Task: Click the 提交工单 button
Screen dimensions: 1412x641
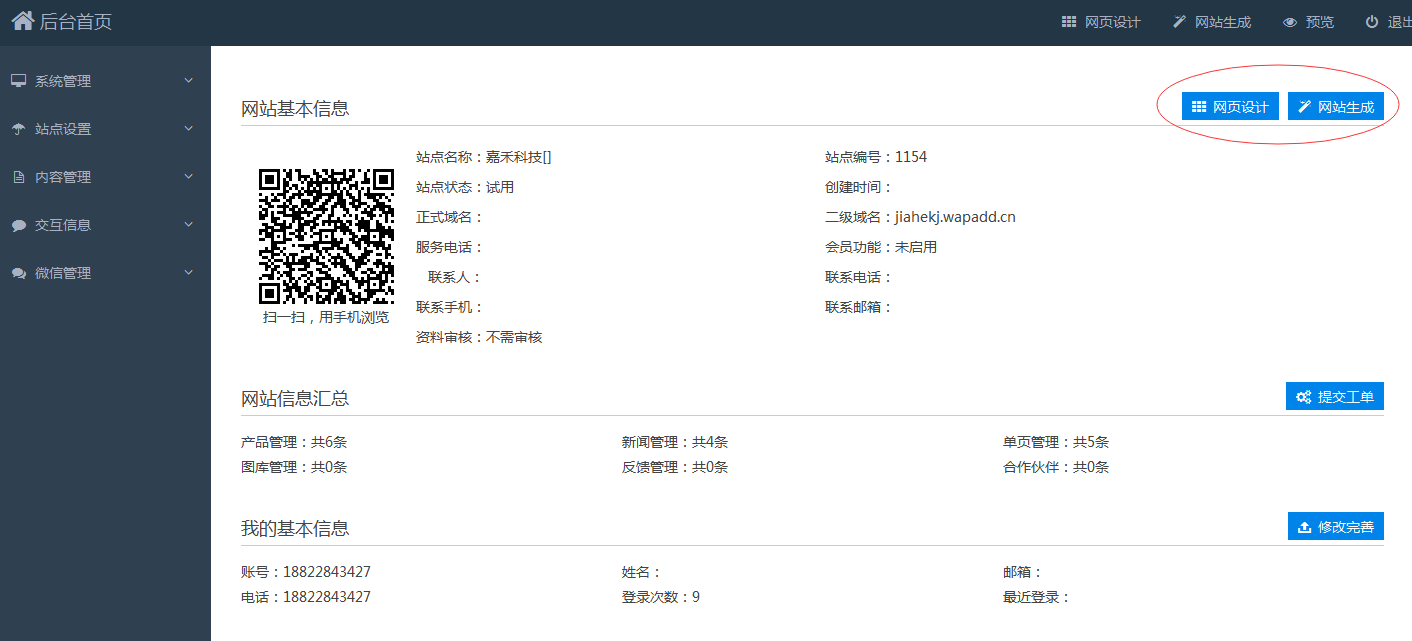Action: [1334, 397]
